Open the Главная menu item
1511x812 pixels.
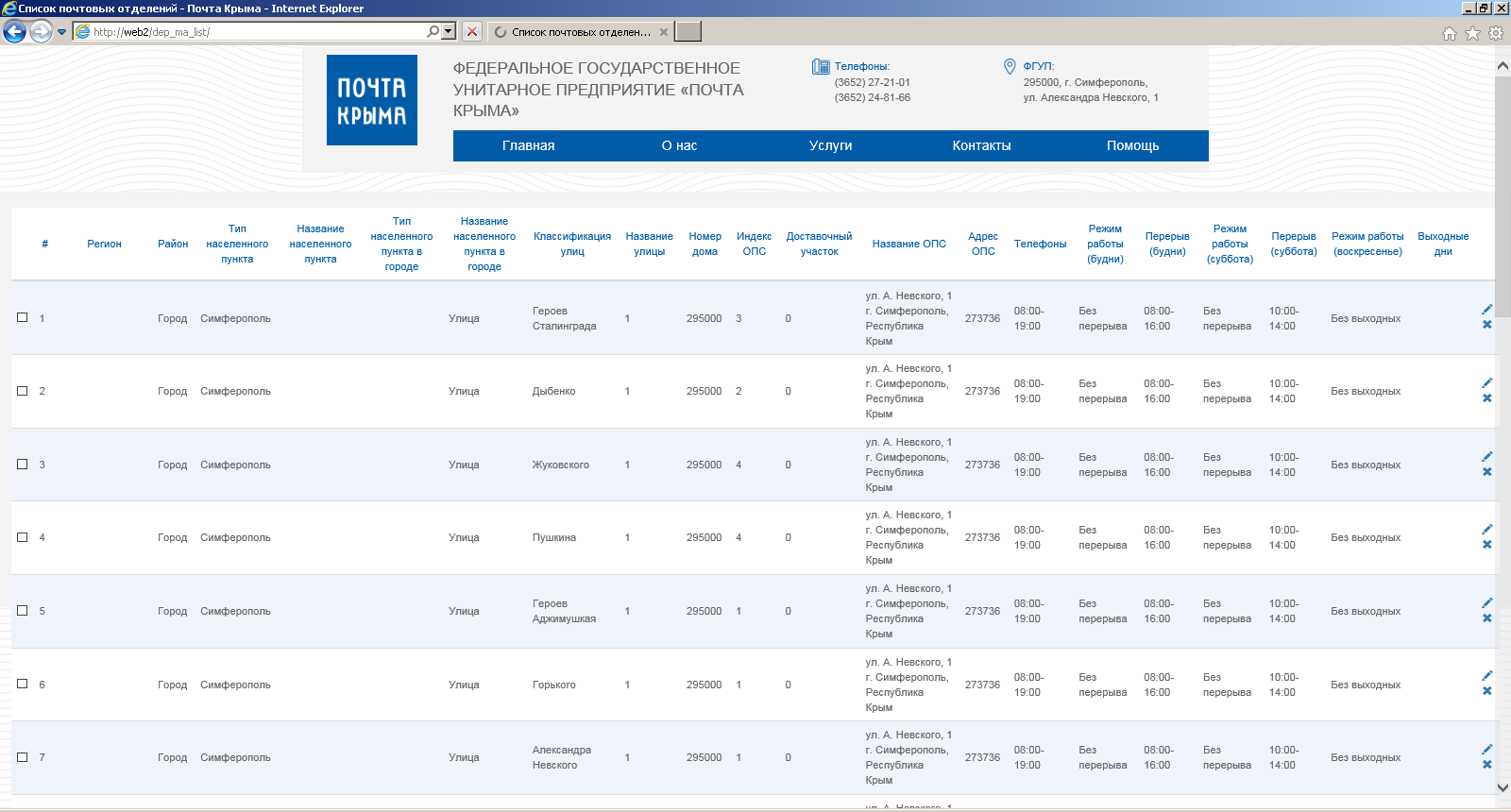pos(529,145)
